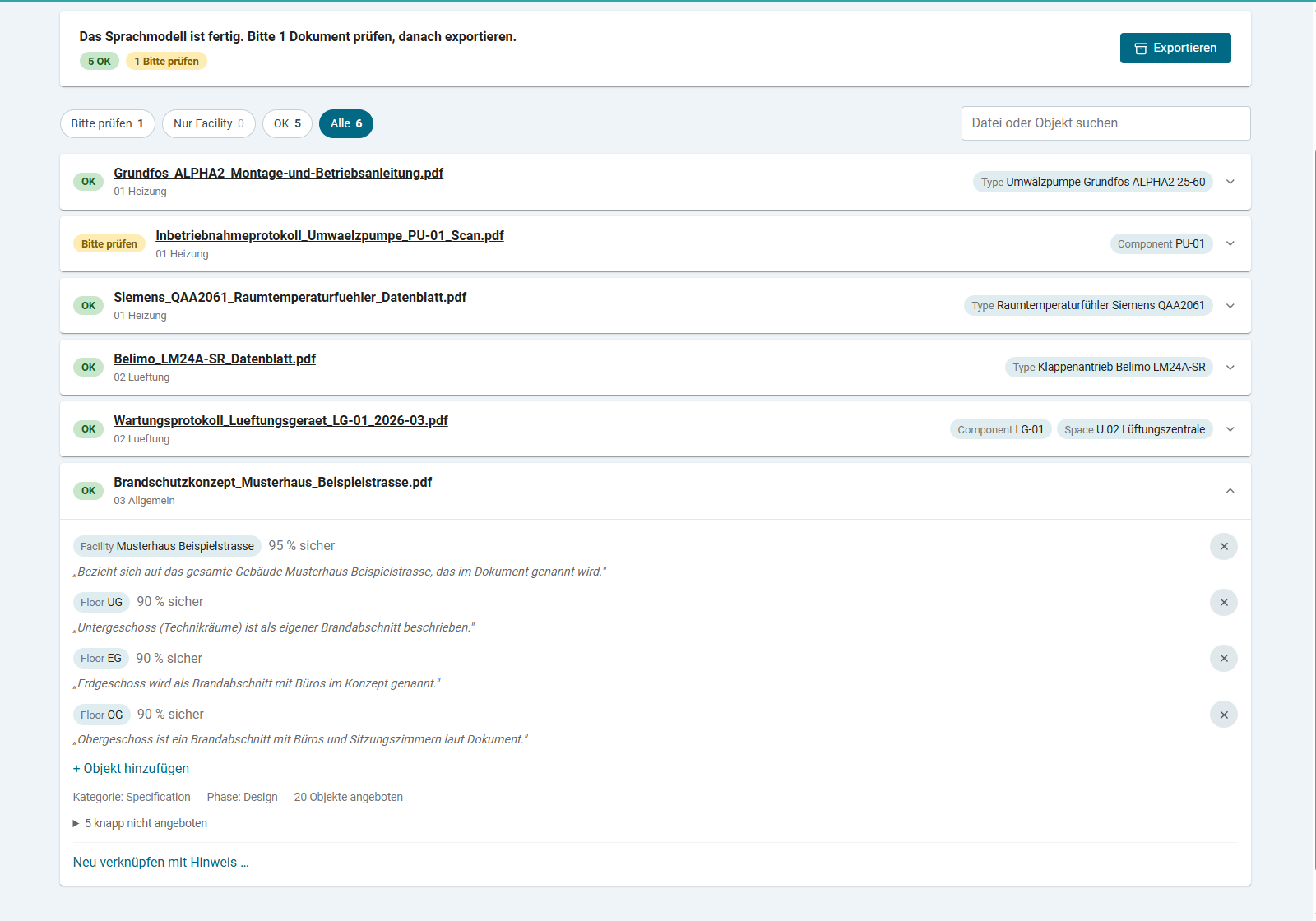Expand the Grundfos ALPHA2 document row
The image size is (1316, 921).
[x=1230, y=182]
